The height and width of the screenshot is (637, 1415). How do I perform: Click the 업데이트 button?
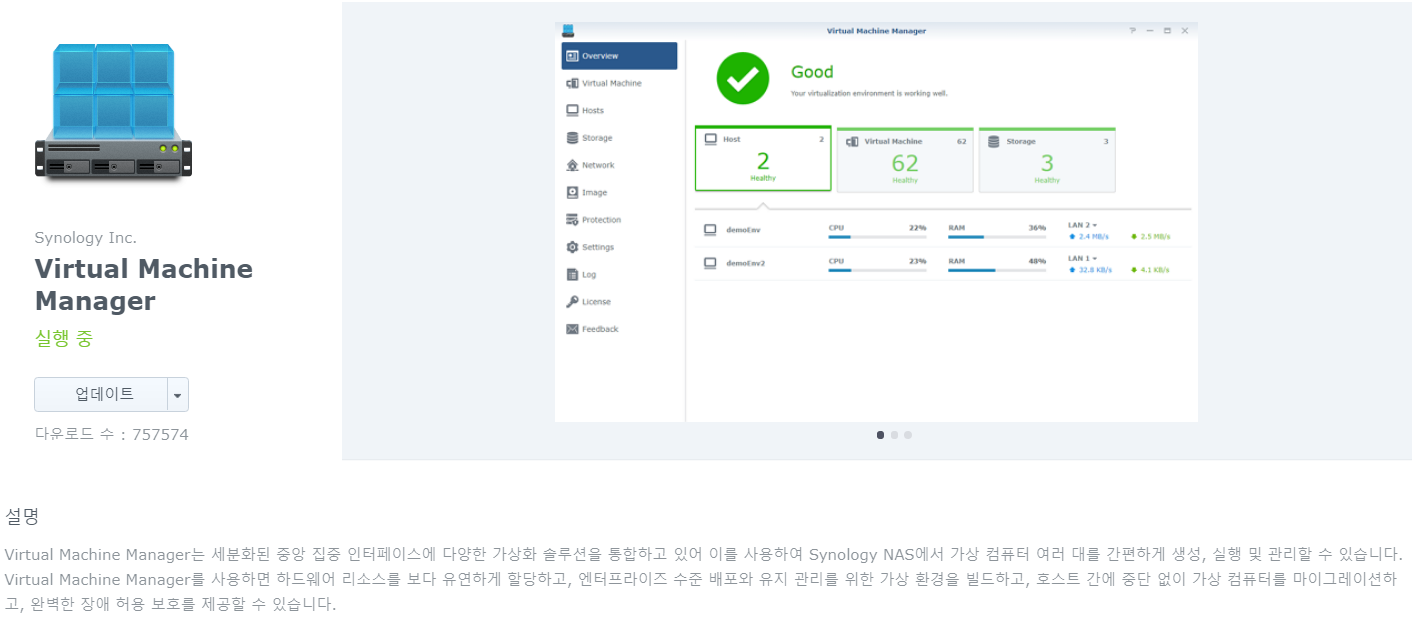(101, 394)
